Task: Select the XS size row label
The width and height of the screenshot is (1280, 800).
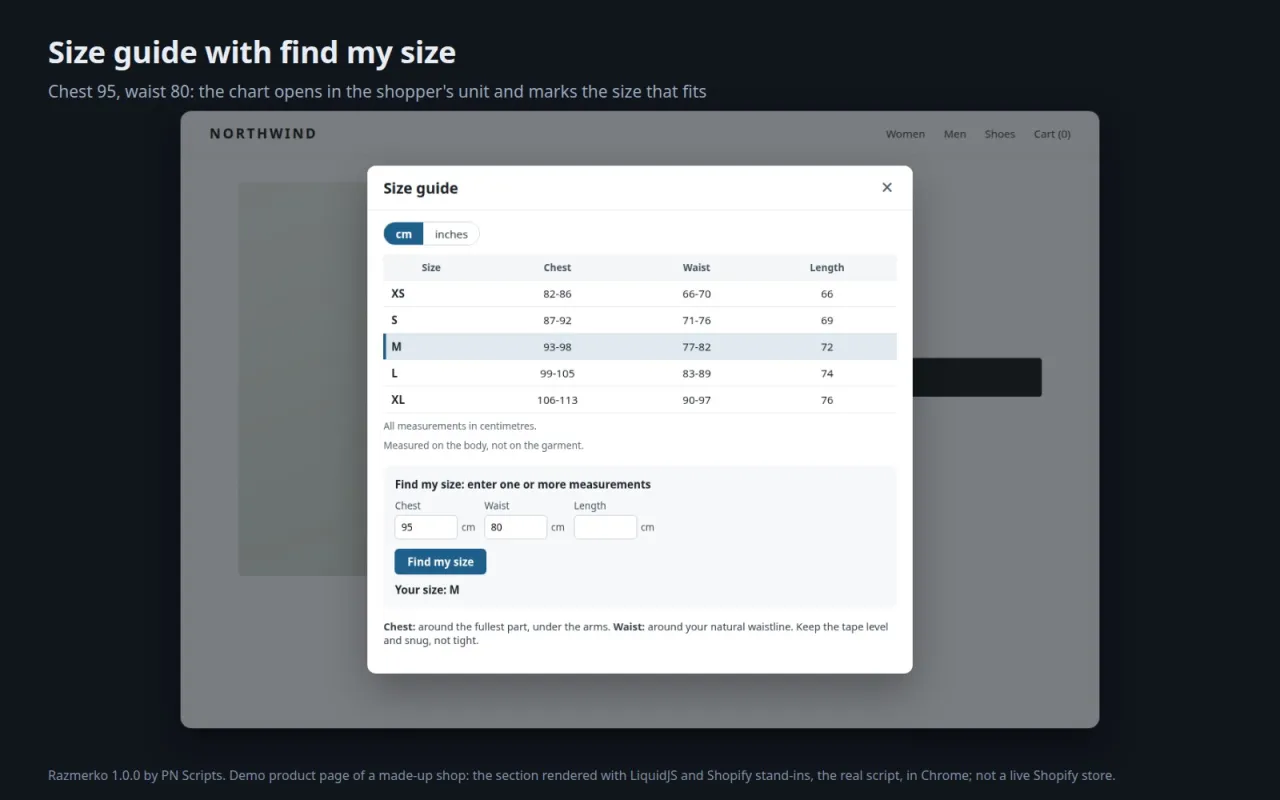Action: click(398, 294)
